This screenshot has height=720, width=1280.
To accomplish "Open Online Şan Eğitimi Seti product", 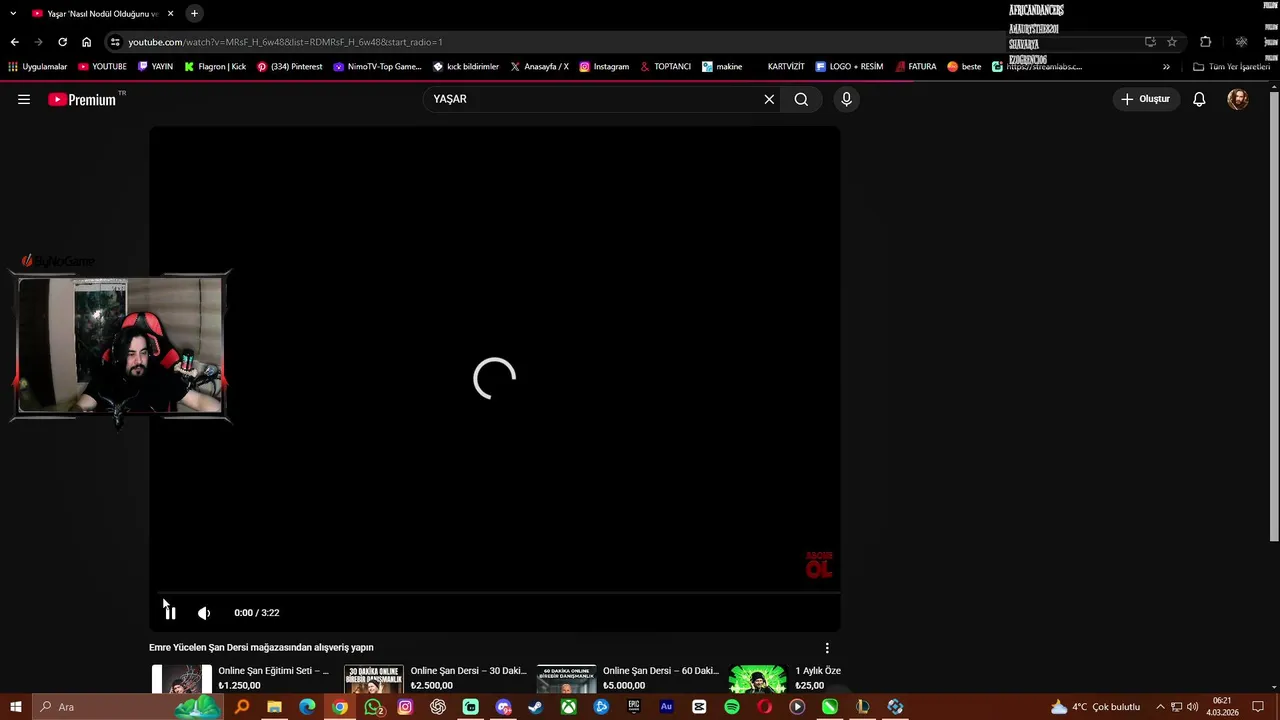I will (274, 671).
